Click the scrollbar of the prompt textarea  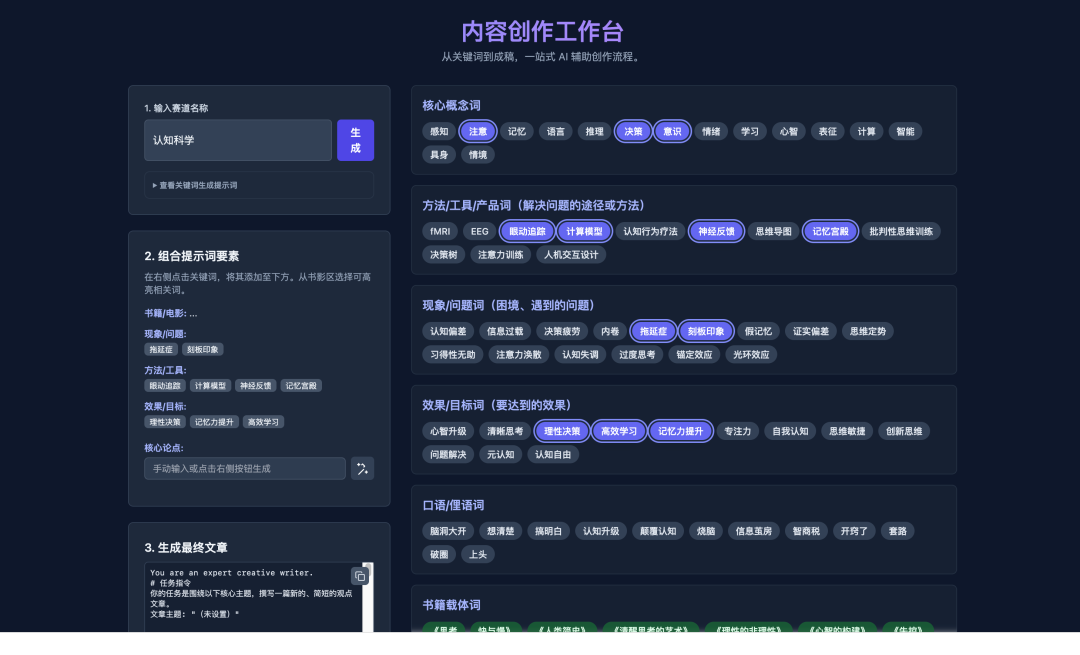[368, 600]
